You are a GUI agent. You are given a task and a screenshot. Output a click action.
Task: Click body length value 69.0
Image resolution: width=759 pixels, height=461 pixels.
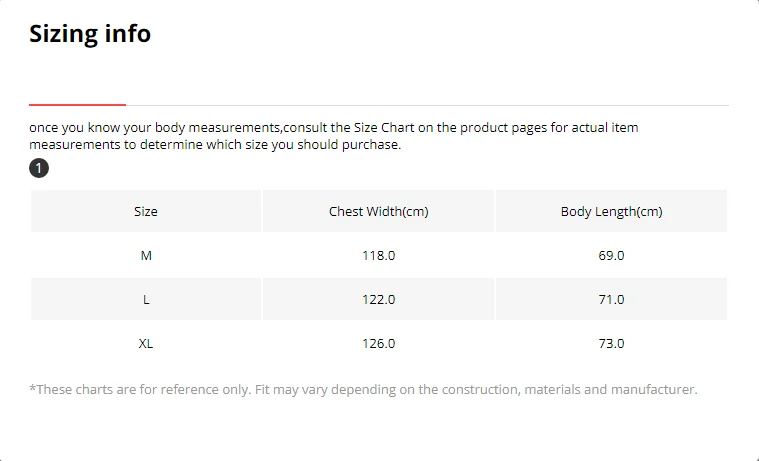tap(611, 255)
